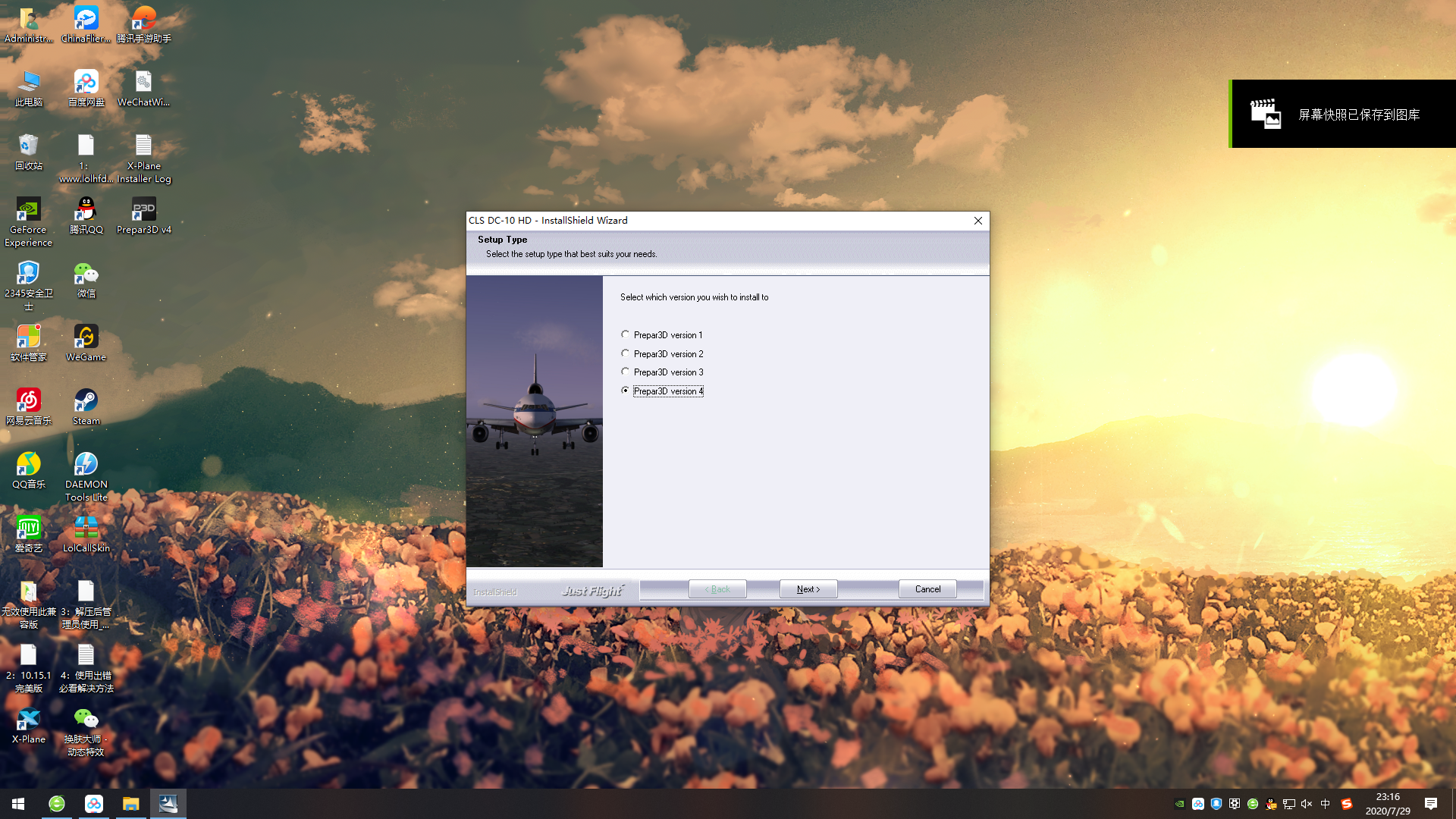Click the NVIDIA tray icon
Screen dimensions: 1456x819
1179,804
